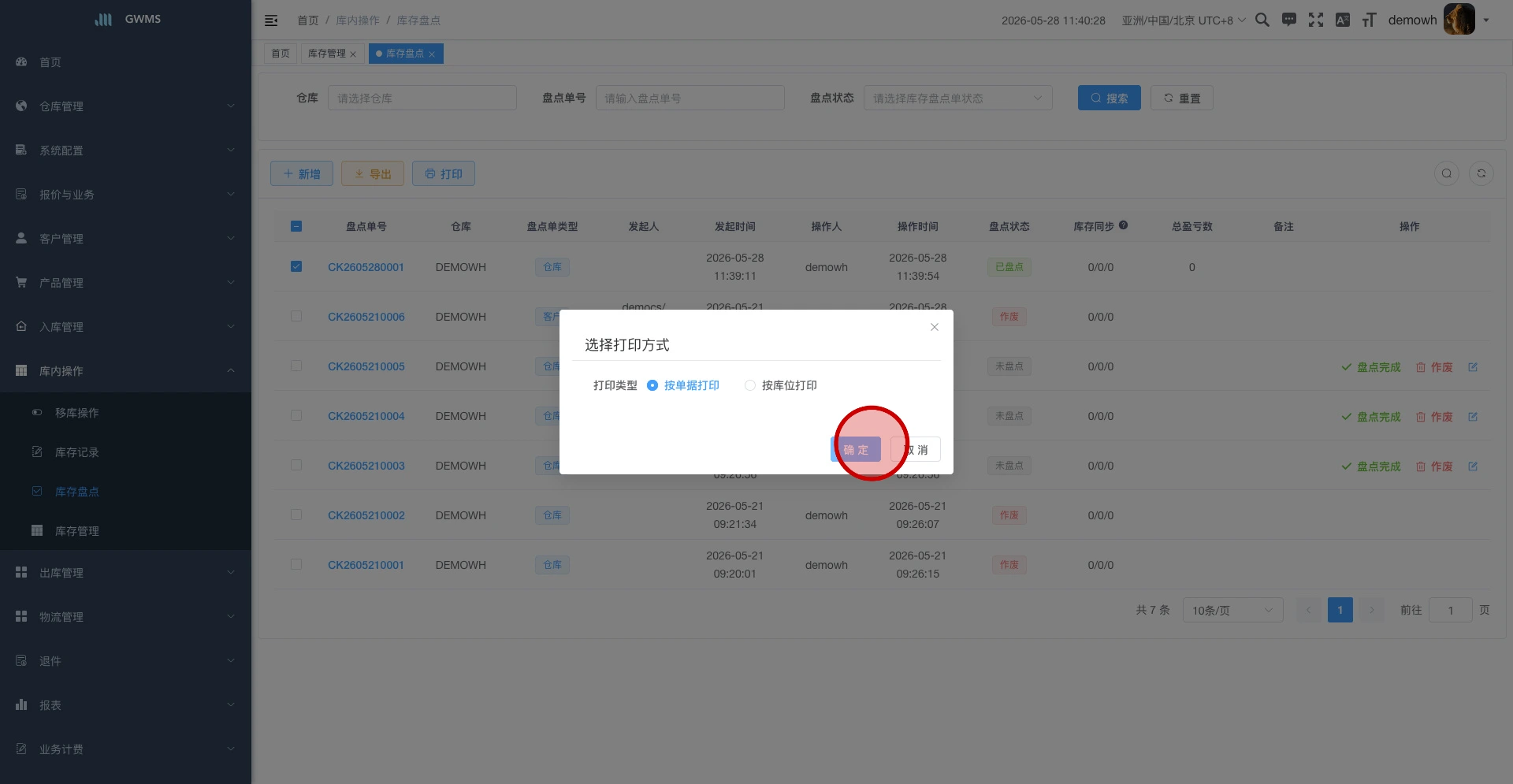The image size is (1513, 784).
Task: Expand 报表 sidebar menu
Action: 126,705
